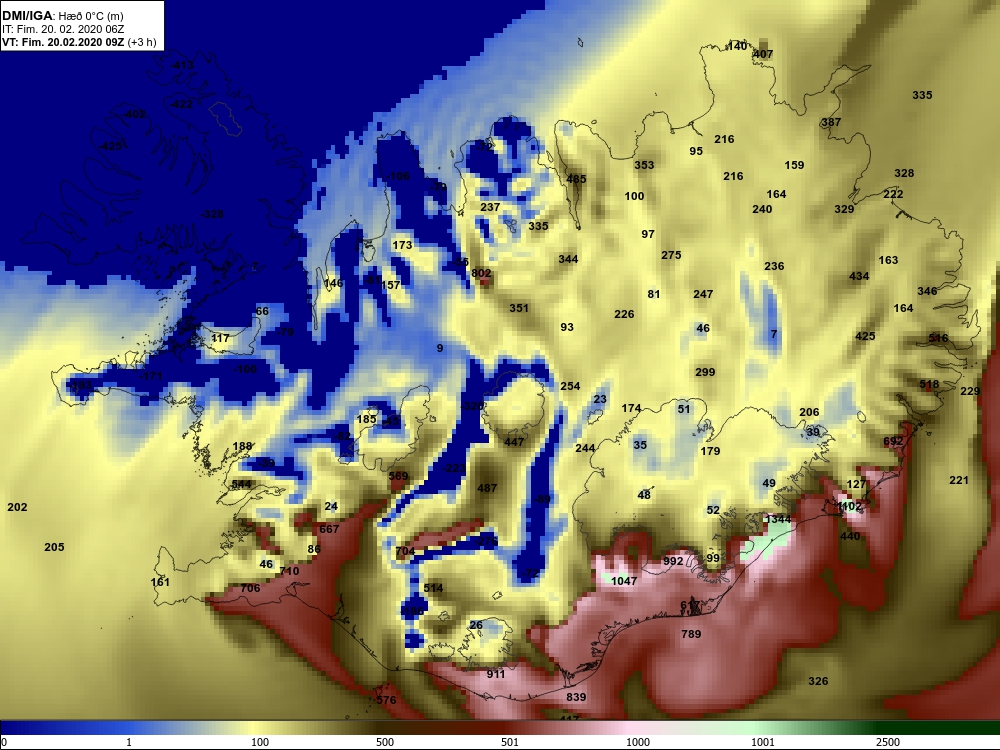Click the map value '704'
1000x750 pixels.
406,552
